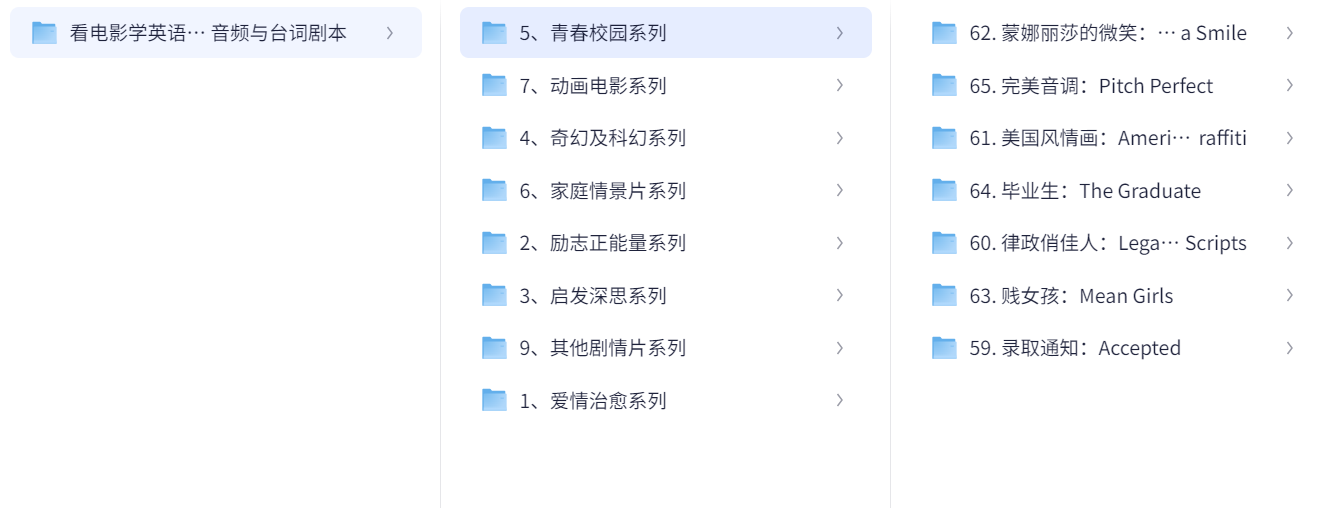The image size is (1330, 508).
Task: Select folder icon of 63. 贱女孩 Mean Girls
Action: (944, 295)
